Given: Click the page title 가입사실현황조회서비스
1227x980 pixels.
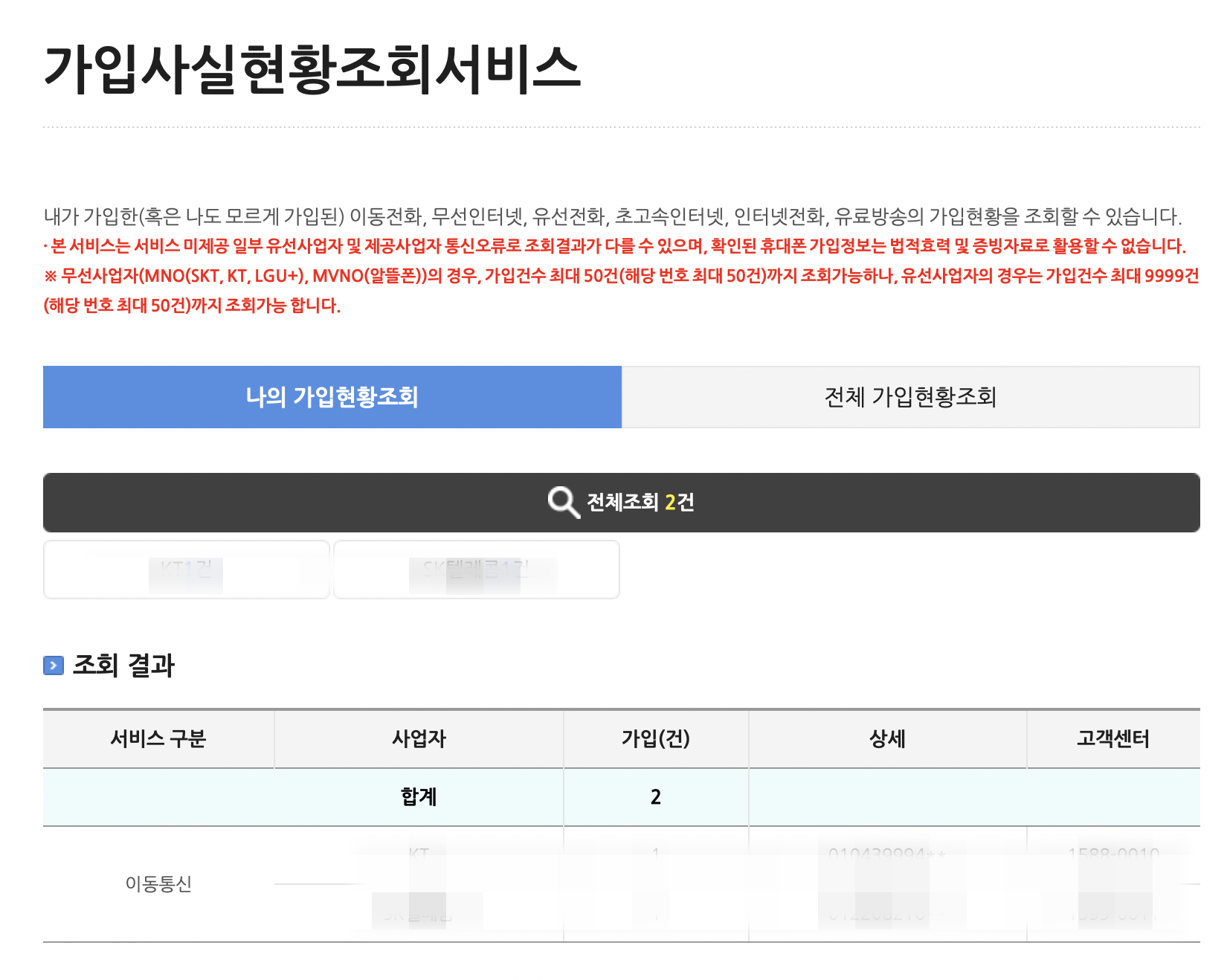Looking at the screenshot, I should point(312,70).
